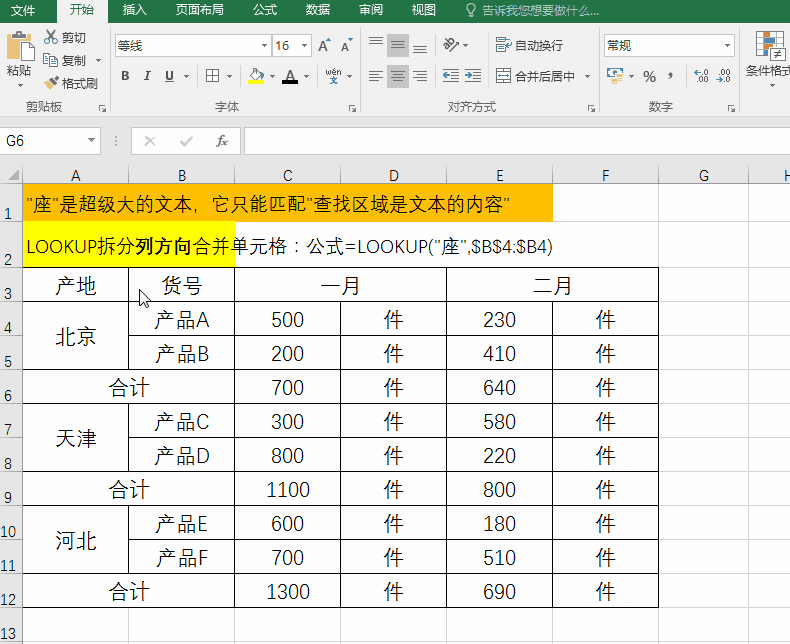Open the number format dropdown 常规
790x644 pixels.
pos(727,46)
